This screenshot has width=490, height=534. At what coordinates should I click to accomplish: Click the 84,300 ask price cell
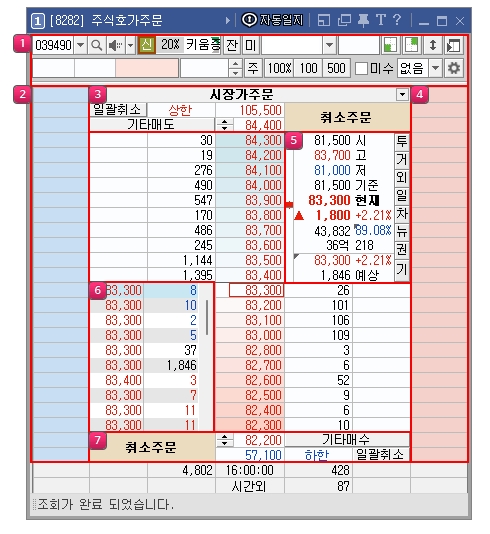pyautogui.click(x=250, y=140)
